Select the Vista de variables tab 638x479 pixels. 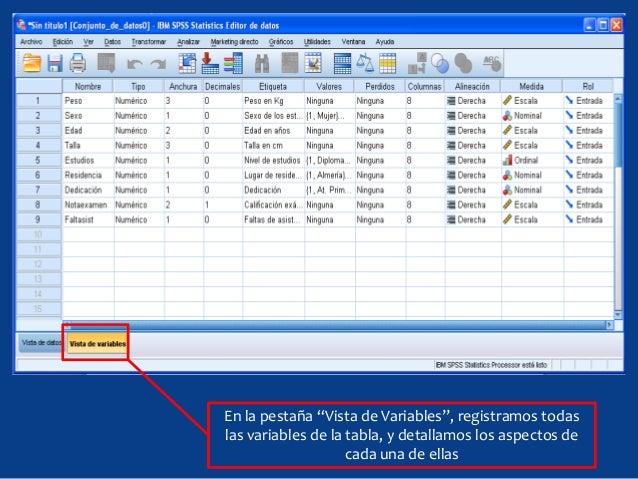point(97,343)
